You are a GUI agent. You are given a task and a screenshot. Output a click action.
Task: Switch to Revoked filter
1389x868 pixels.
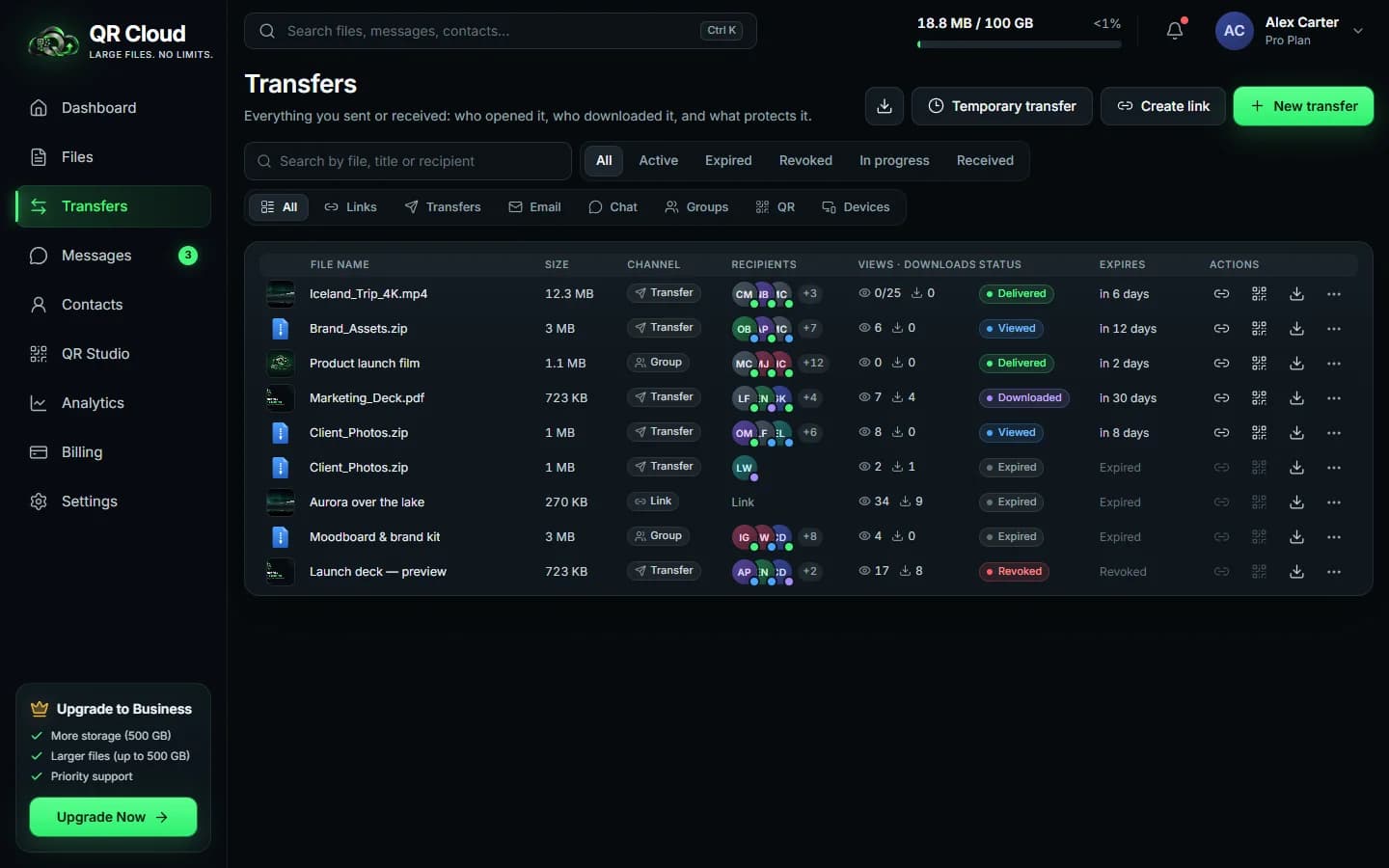click(805, 161)
